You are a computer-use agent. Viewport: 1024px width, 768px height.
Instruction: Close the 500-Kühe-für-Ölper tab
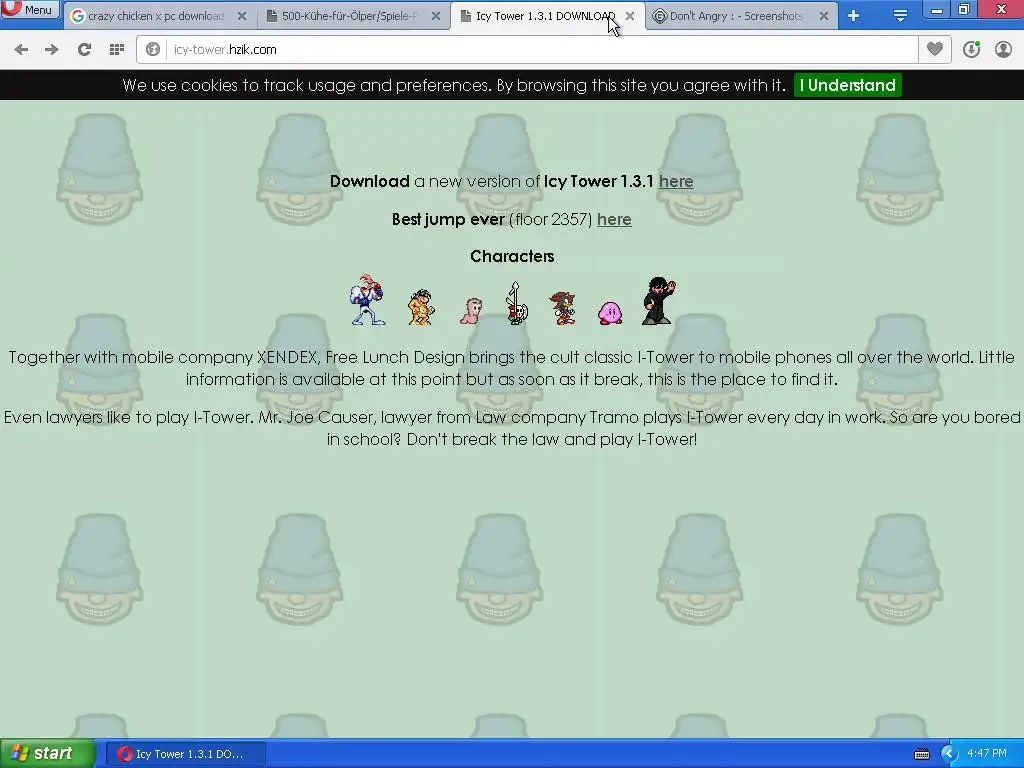[x=436, y=16]
